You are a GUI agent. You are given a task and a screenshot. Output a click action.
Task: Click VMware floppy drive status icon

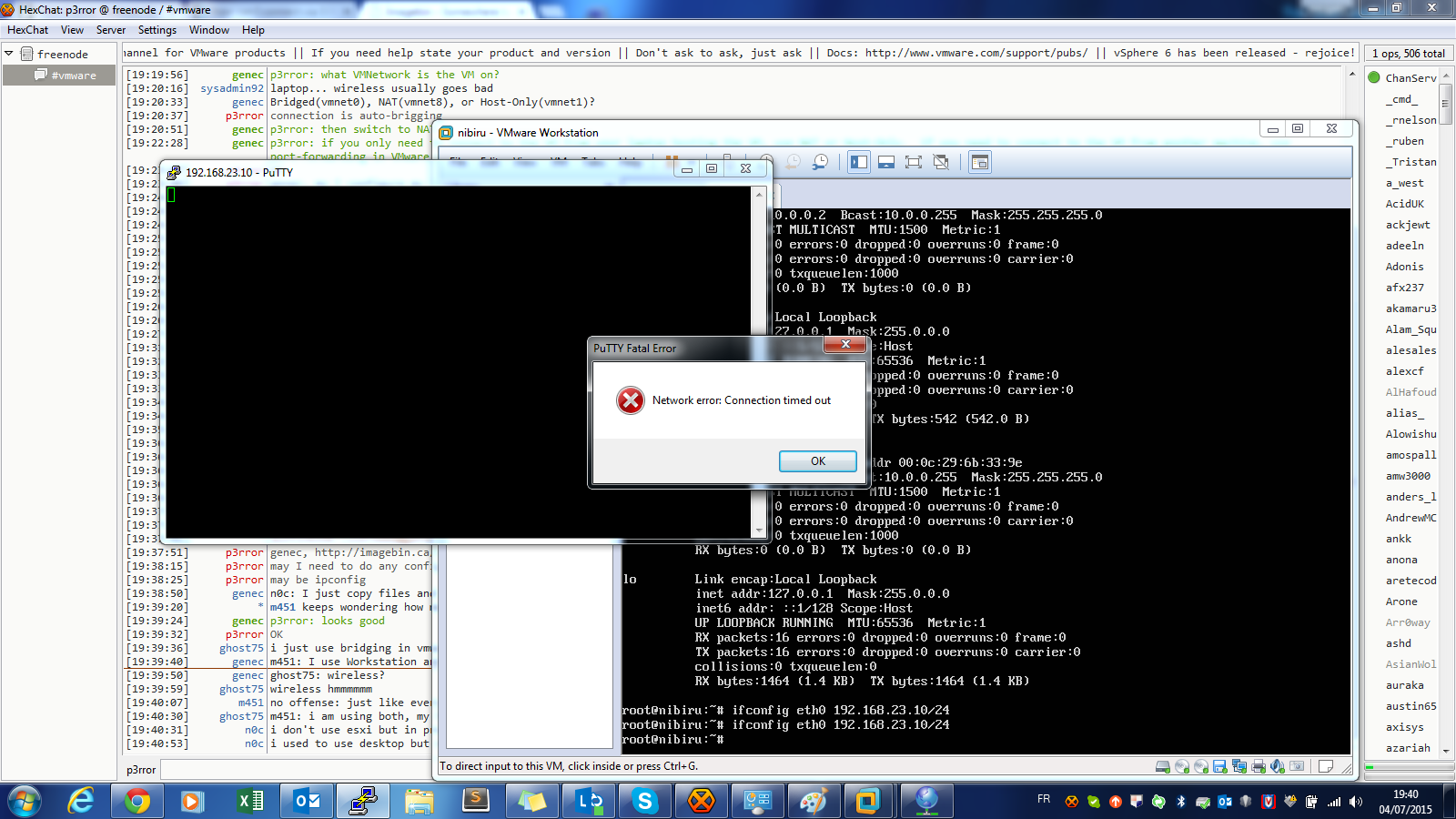[x=1220, y=766]
